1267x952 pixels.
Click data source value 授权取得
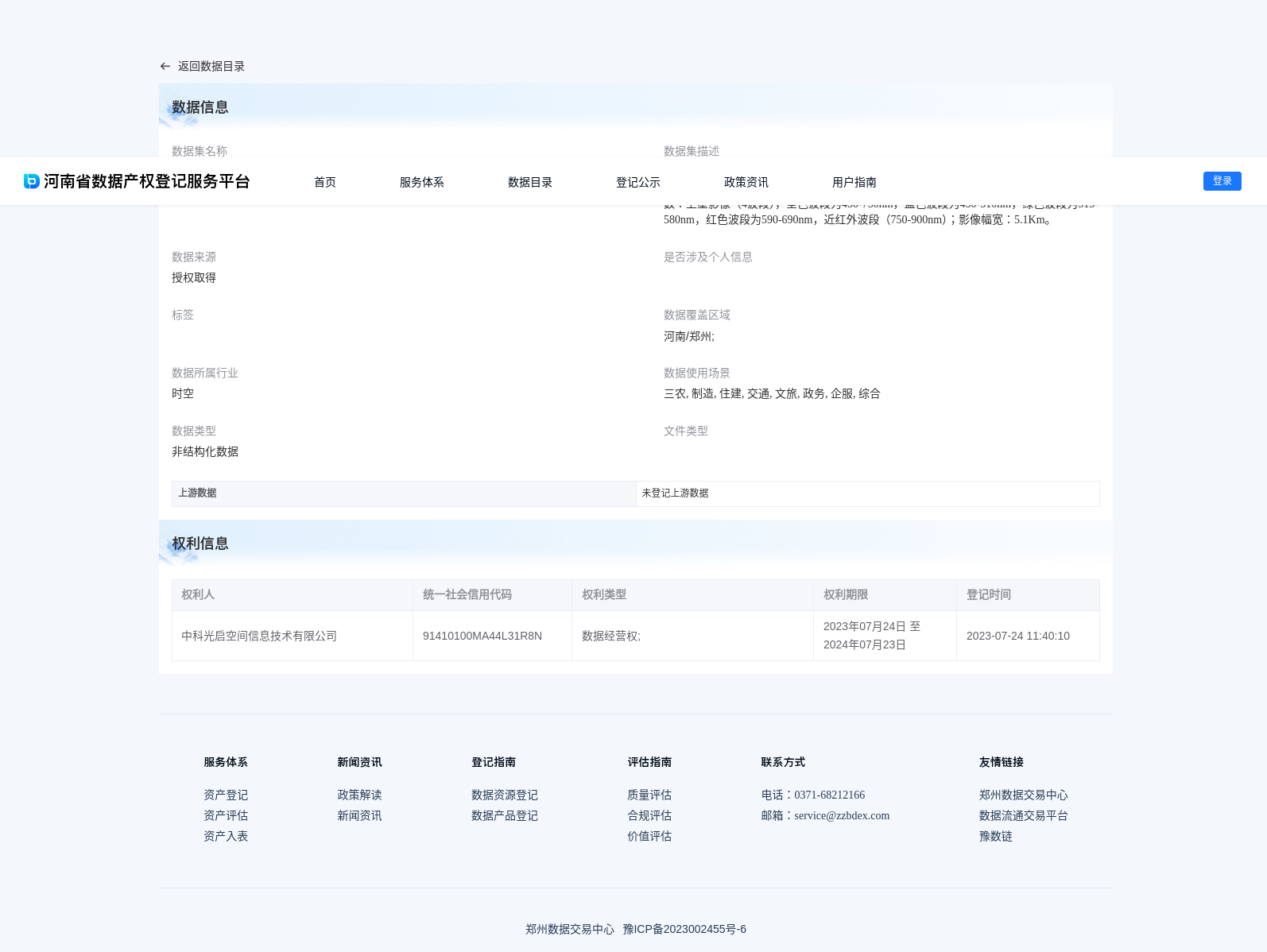tap(194, 277)
